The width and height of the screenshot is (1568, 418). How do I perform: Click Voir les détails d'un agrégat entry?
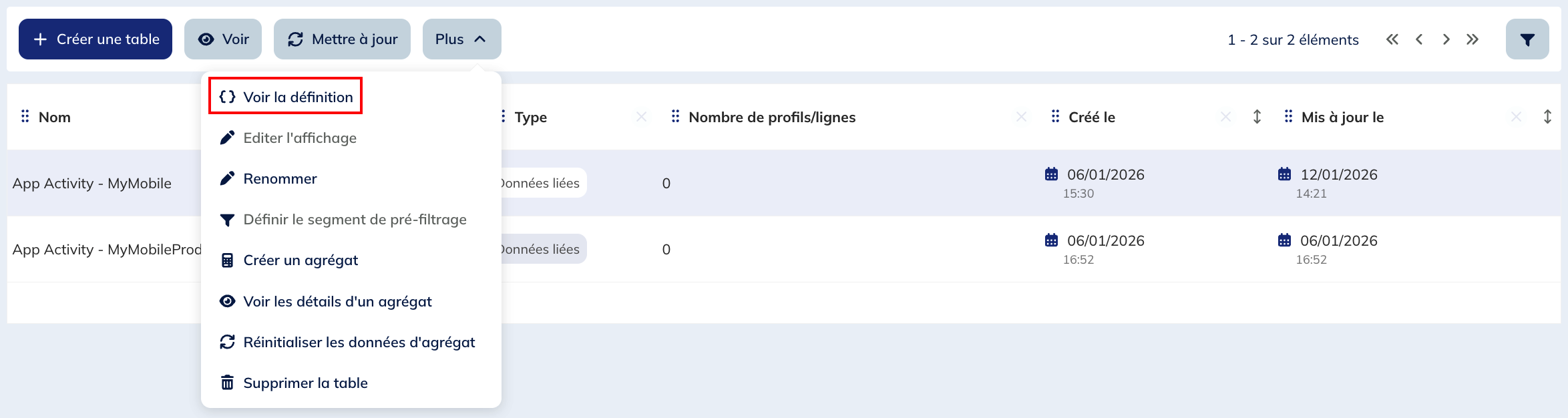339,301
